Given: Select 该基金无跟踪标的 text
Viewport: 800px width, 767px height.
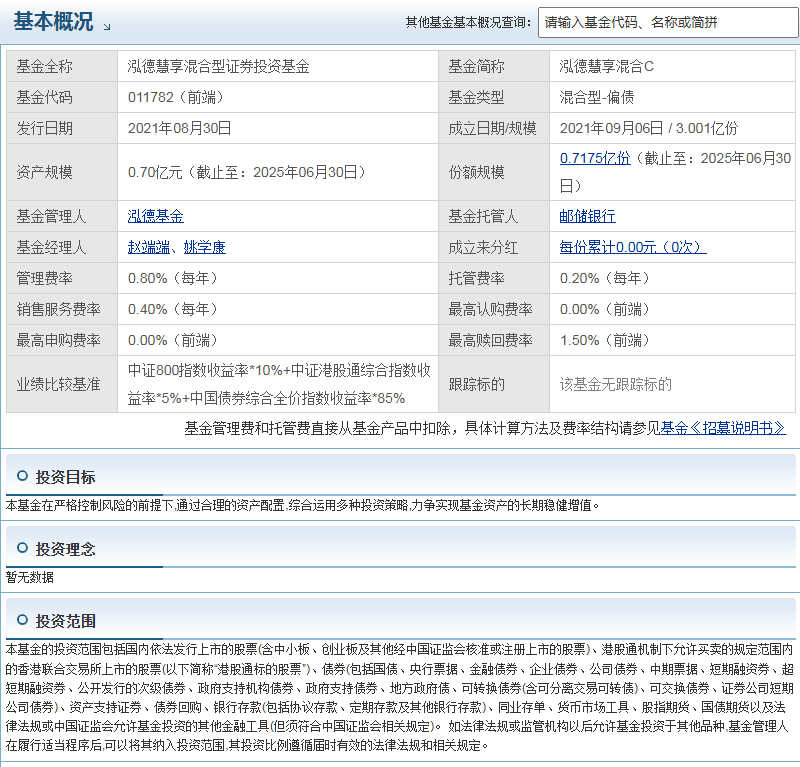Looking at the screenshot, I should (x=616, y=384).
